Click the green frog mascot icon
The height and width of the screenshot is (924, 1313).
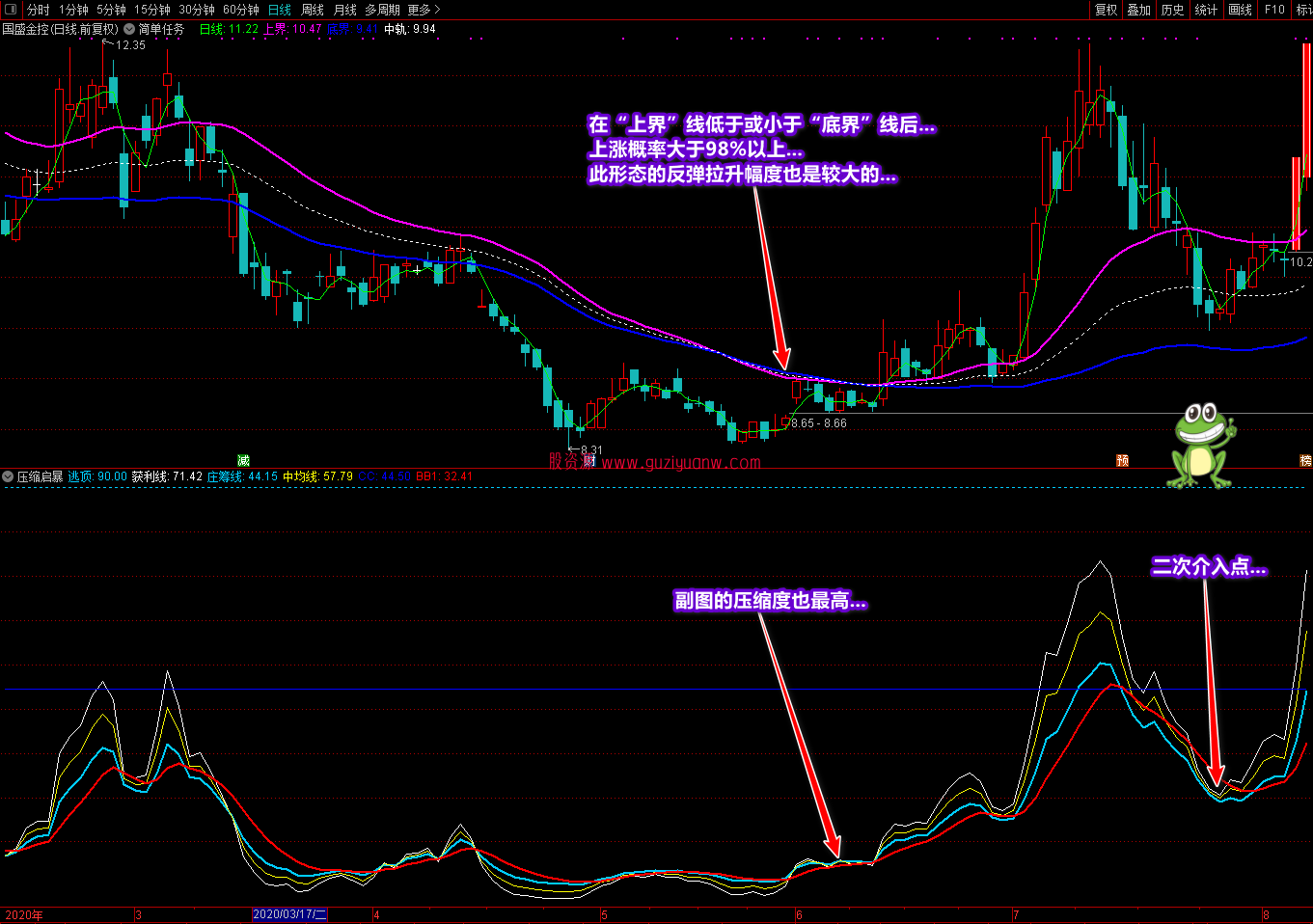1201,446
